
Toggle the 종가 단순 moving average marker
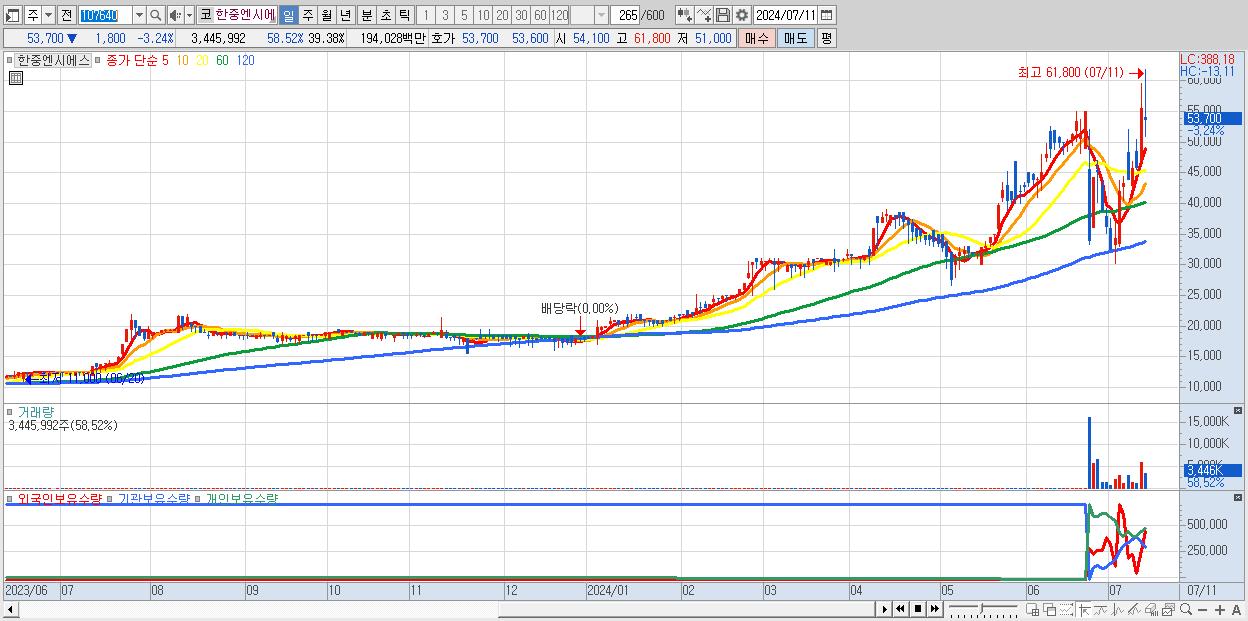point(97,60)
